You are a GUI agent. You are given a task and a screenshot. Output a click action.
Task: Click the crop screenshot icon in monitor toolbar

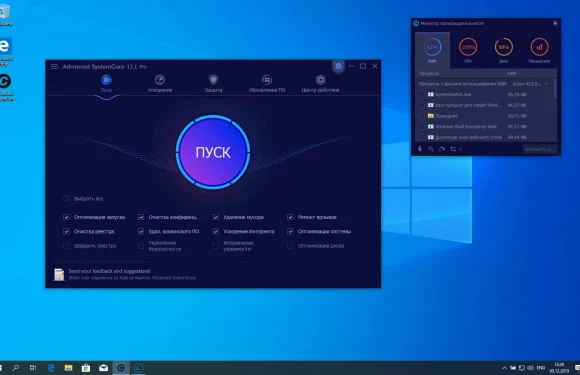tap(453, 149)
